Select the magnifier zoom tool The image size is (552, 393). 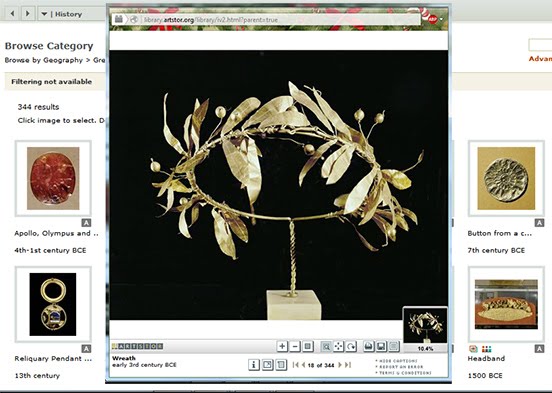pos(326,347)
